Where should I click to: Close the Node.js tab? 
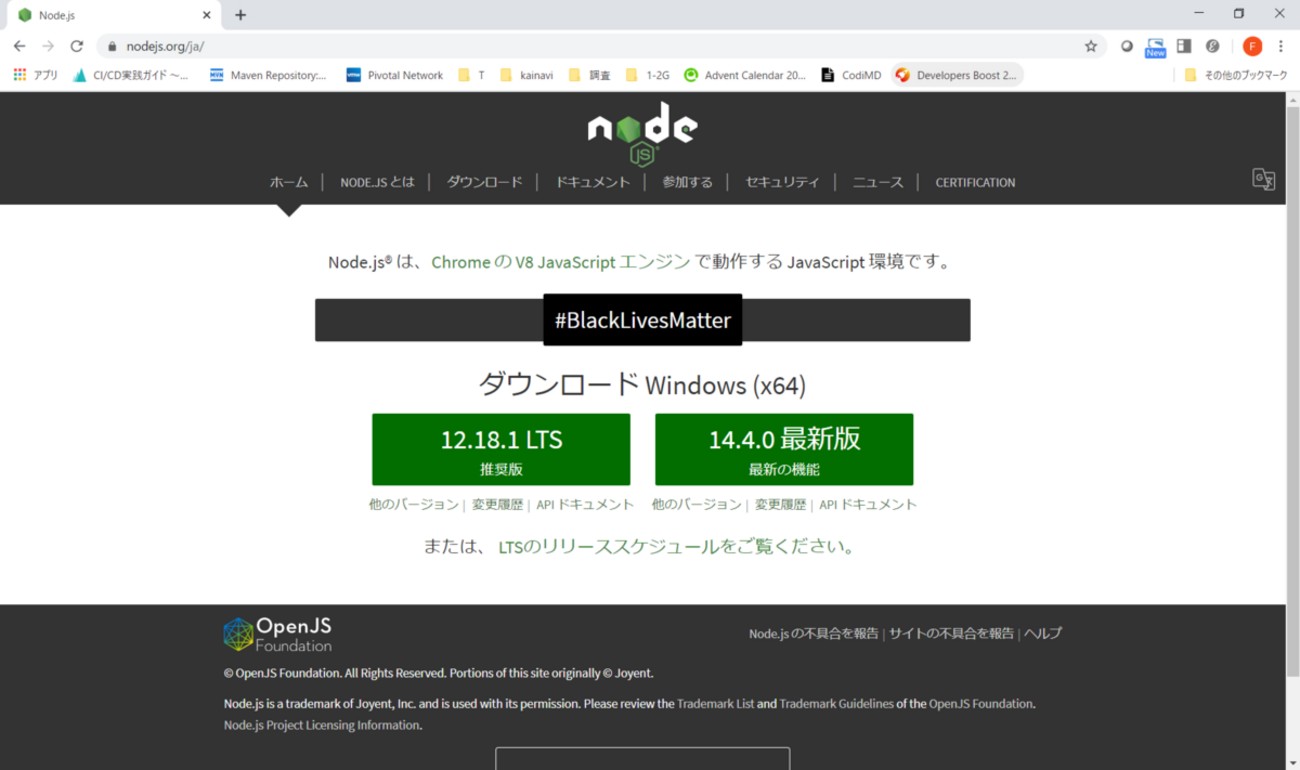pyautogui.click(x=207, y=15)
